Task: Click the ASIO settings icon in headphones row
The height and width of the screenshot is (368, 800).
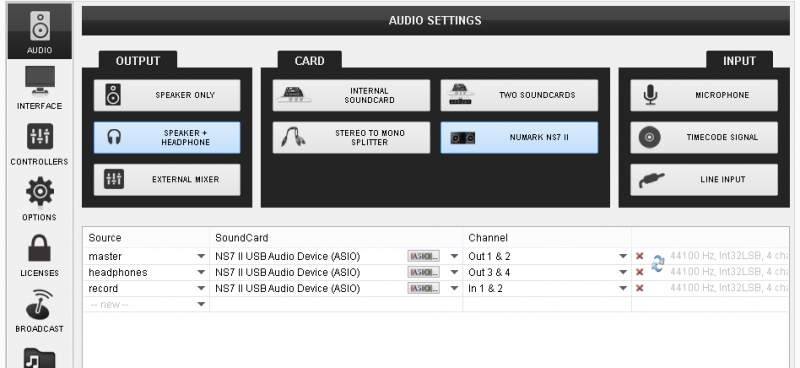Action: coord(423,273)
